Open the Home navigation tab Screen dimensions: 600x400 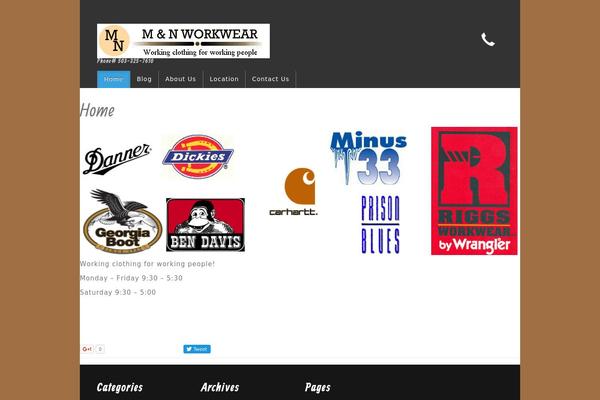coord(114,79)
